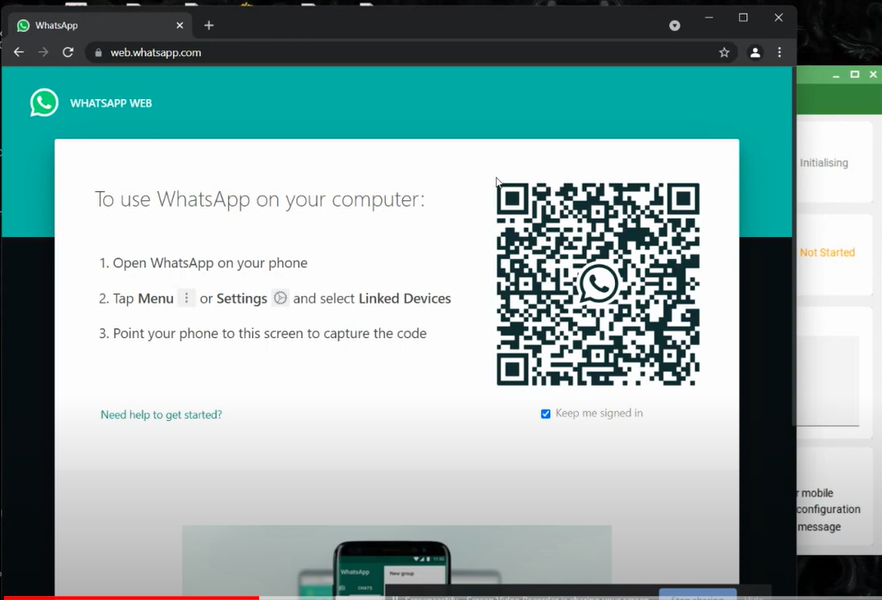Open the Chrome three-dot menu
Screen dimensions: 882x600
coord(780,53)
